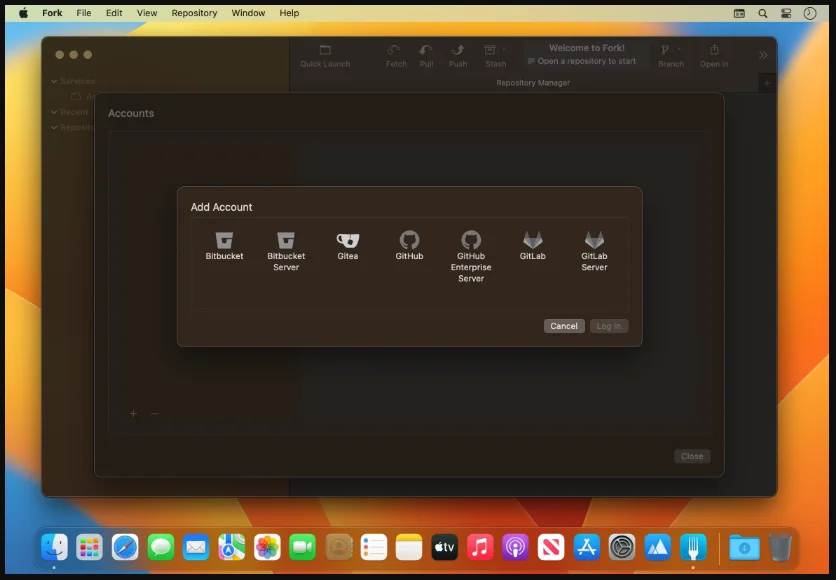Open the Repository menu
Screen dimensions: 836x580
pyautogui.click(x=194, y=13)
